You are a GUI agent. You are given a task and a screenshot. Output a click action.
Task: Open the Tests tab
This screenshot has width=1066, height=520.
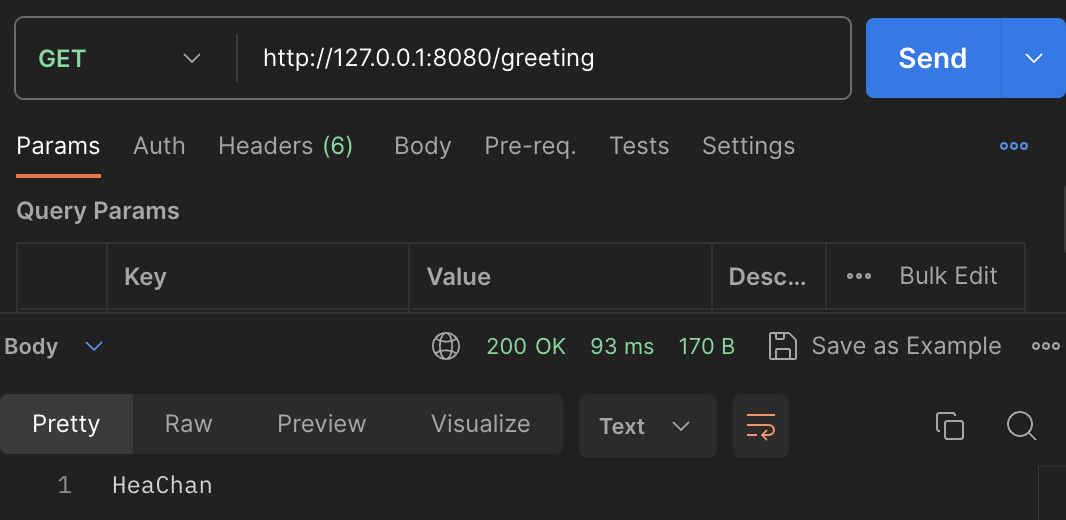click(638, 146)
